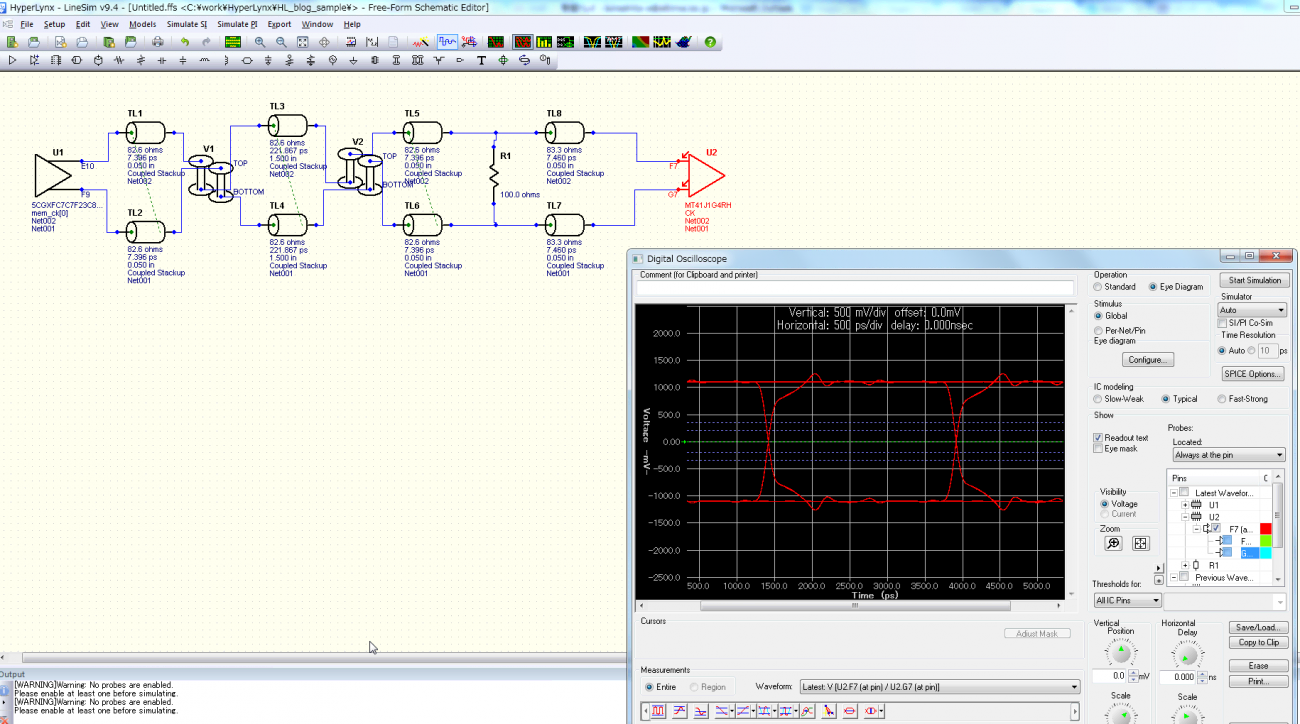The width and height of the screenshot is (1300, 724).
Task: Click the print icon in main toolbar
Action: click(x=157, y=42)
